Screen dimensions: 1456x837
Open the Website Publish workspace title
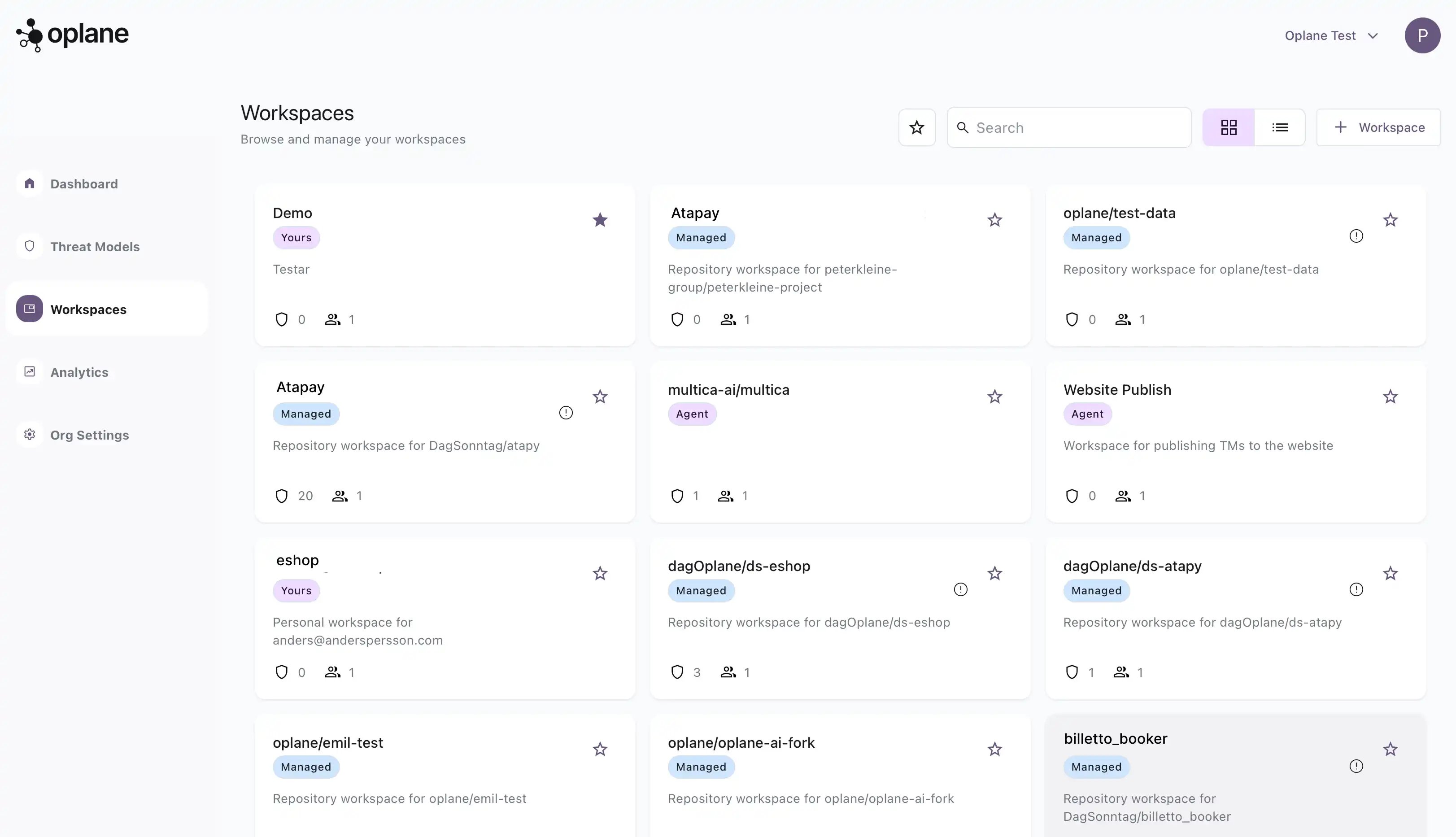pos(1117,390)
